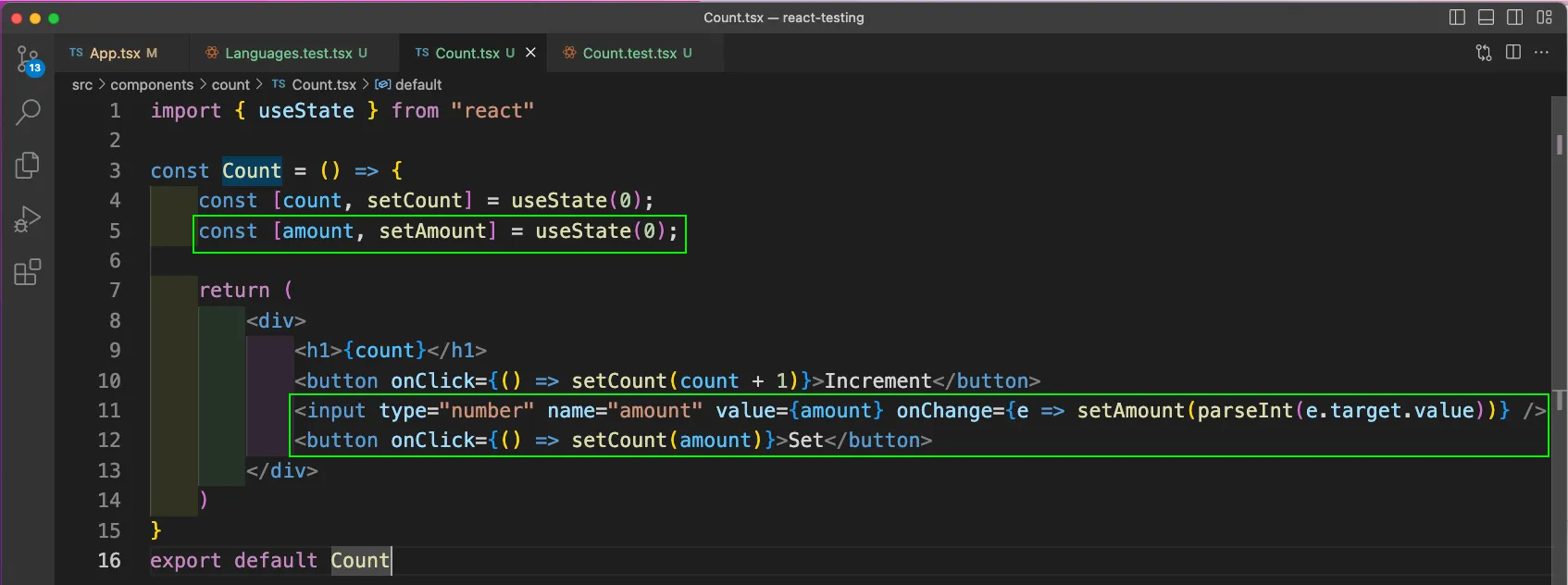Open the editor More Actions ellipsis menu
Viewport: 1568px width, 585px height.
tap(1541, 53)
